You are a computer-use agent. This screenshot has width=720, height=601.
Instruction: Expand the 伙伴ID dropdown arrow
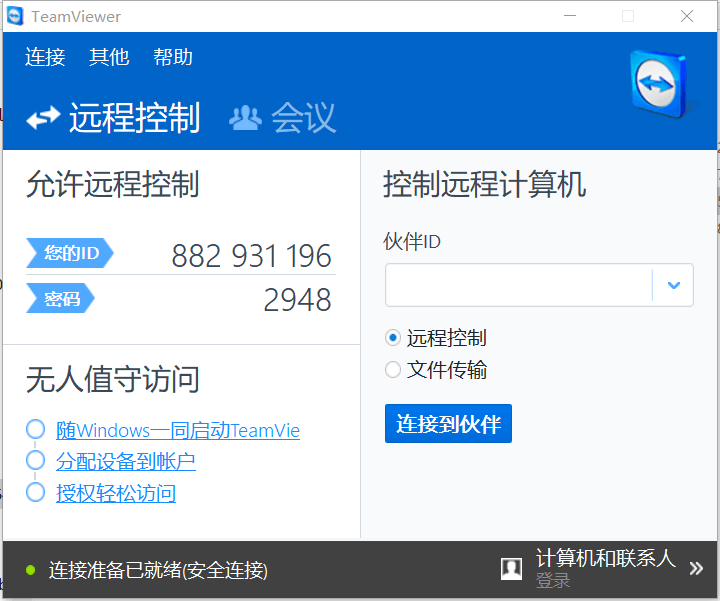[x=674, y=285]
